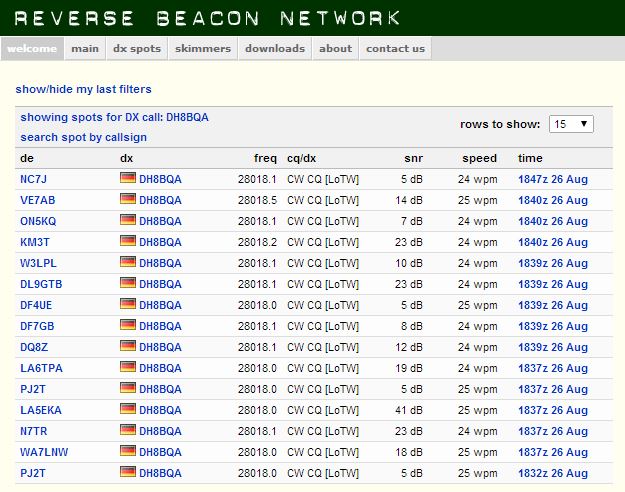Click the de column header
The image size is (625, 492).
pyautogui.click(x=27, y=158)
